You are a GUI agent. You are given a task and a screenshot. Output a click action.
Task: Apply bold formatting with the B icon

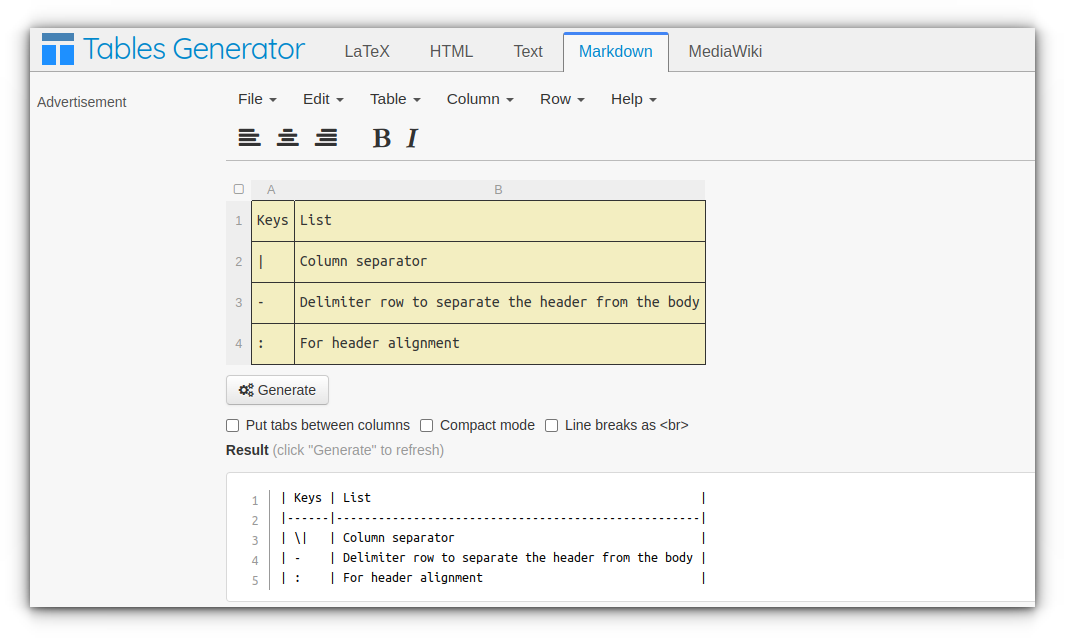381,138
